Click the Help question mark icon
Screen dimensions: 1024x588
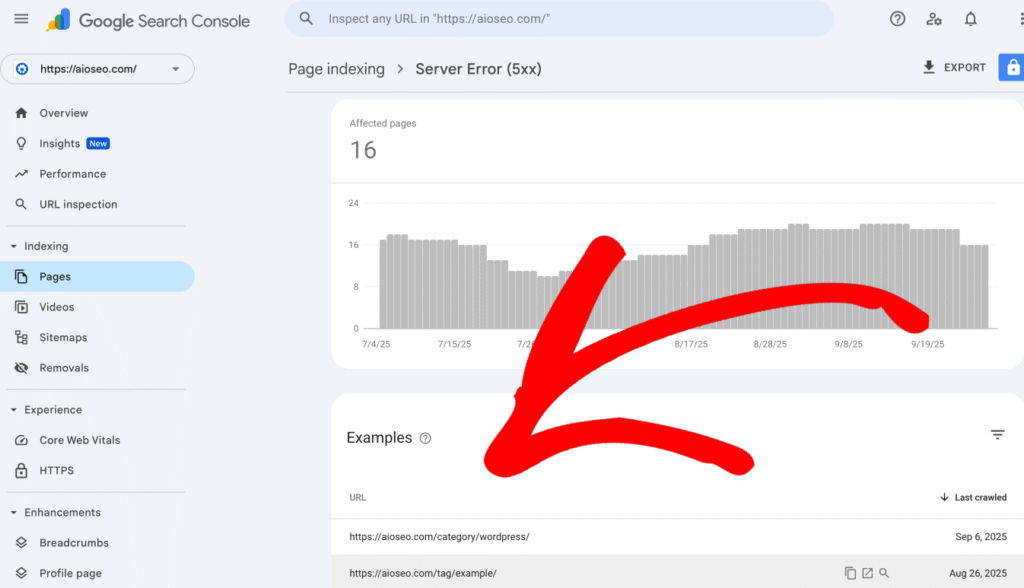tap(897, 19)
